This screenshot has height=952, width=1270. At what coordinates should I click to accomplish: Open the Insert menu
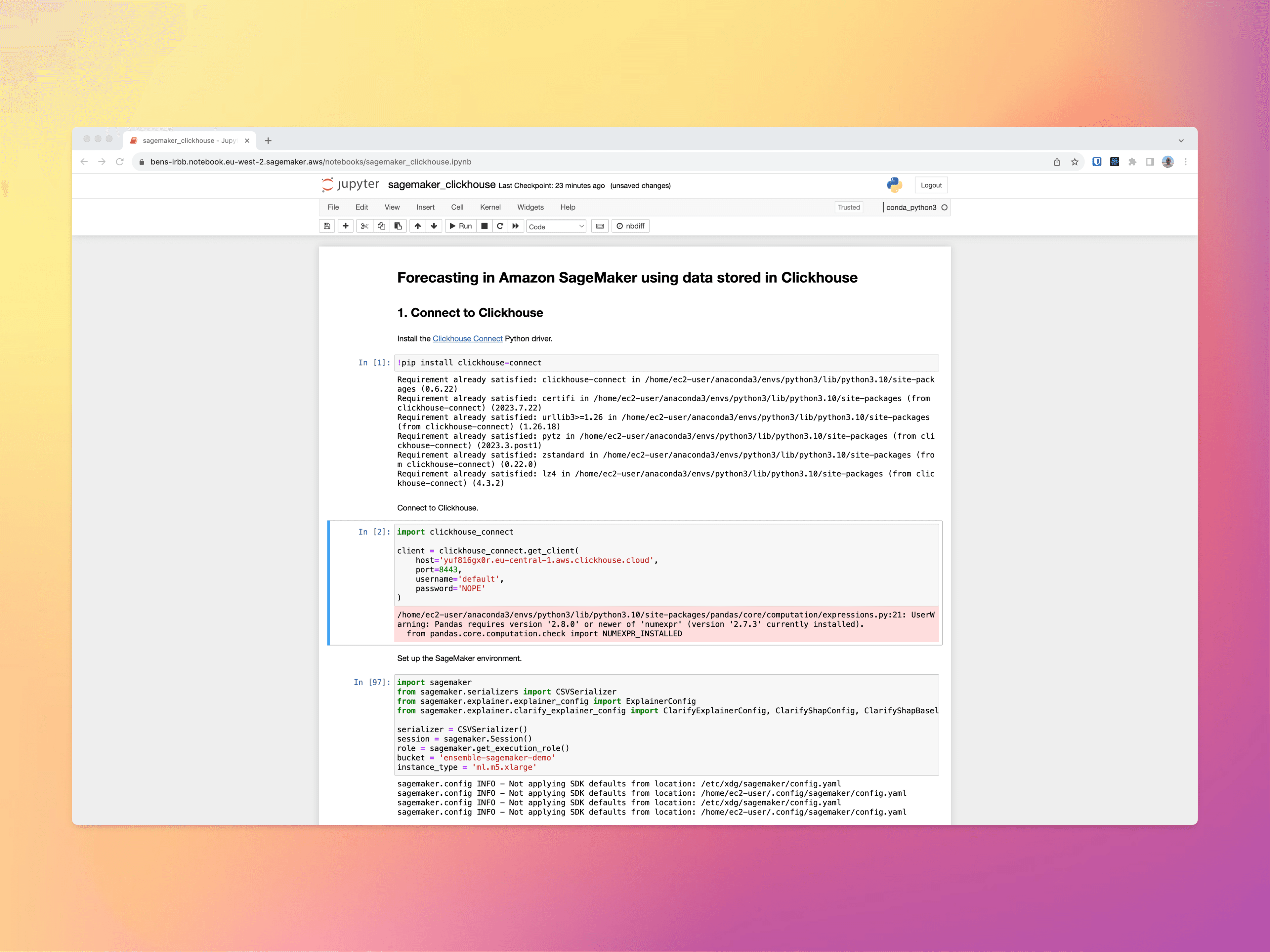click(x=425, y=207)
